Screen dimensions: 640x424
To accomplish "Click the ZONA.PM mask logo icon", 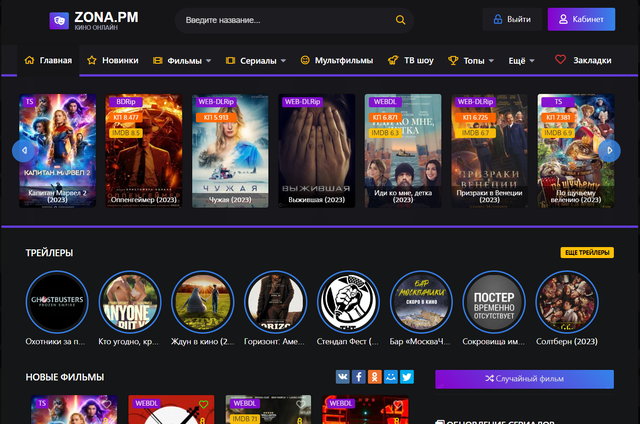I will 59,20.
